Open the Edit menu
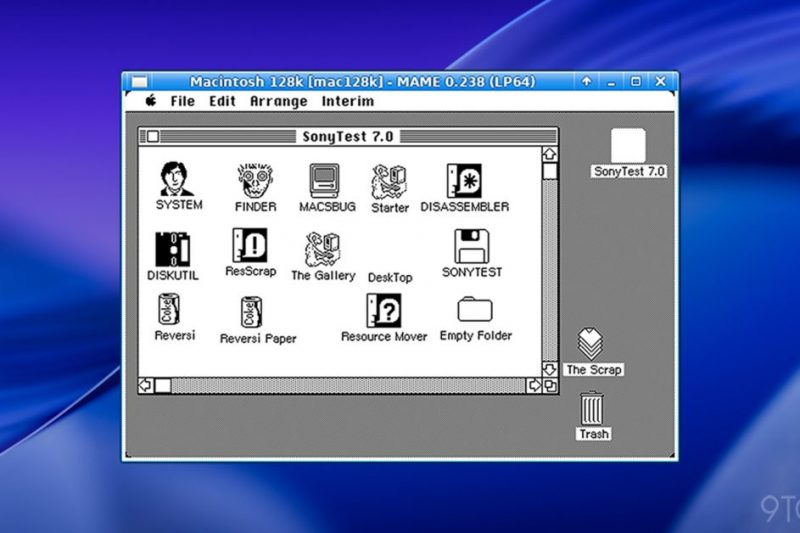Screen dimensions: 800x533 [222, 101]
